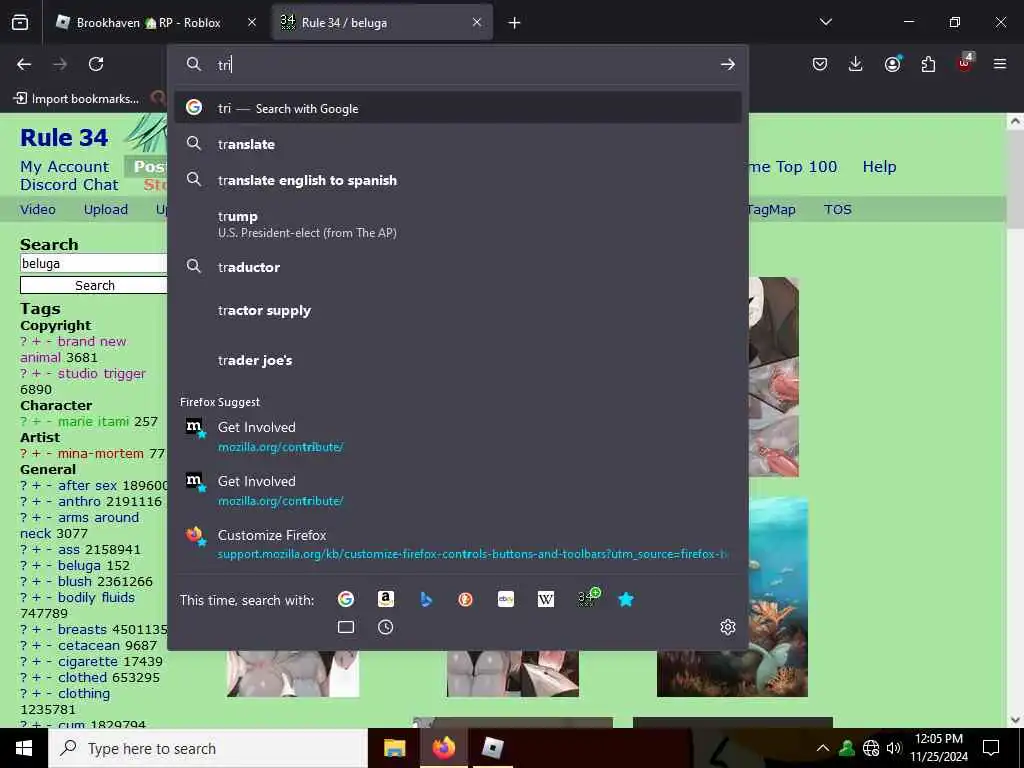Open File Explorer from the taskbar
This screenshot has height=768, width=1024.
(x=394, y=748)
